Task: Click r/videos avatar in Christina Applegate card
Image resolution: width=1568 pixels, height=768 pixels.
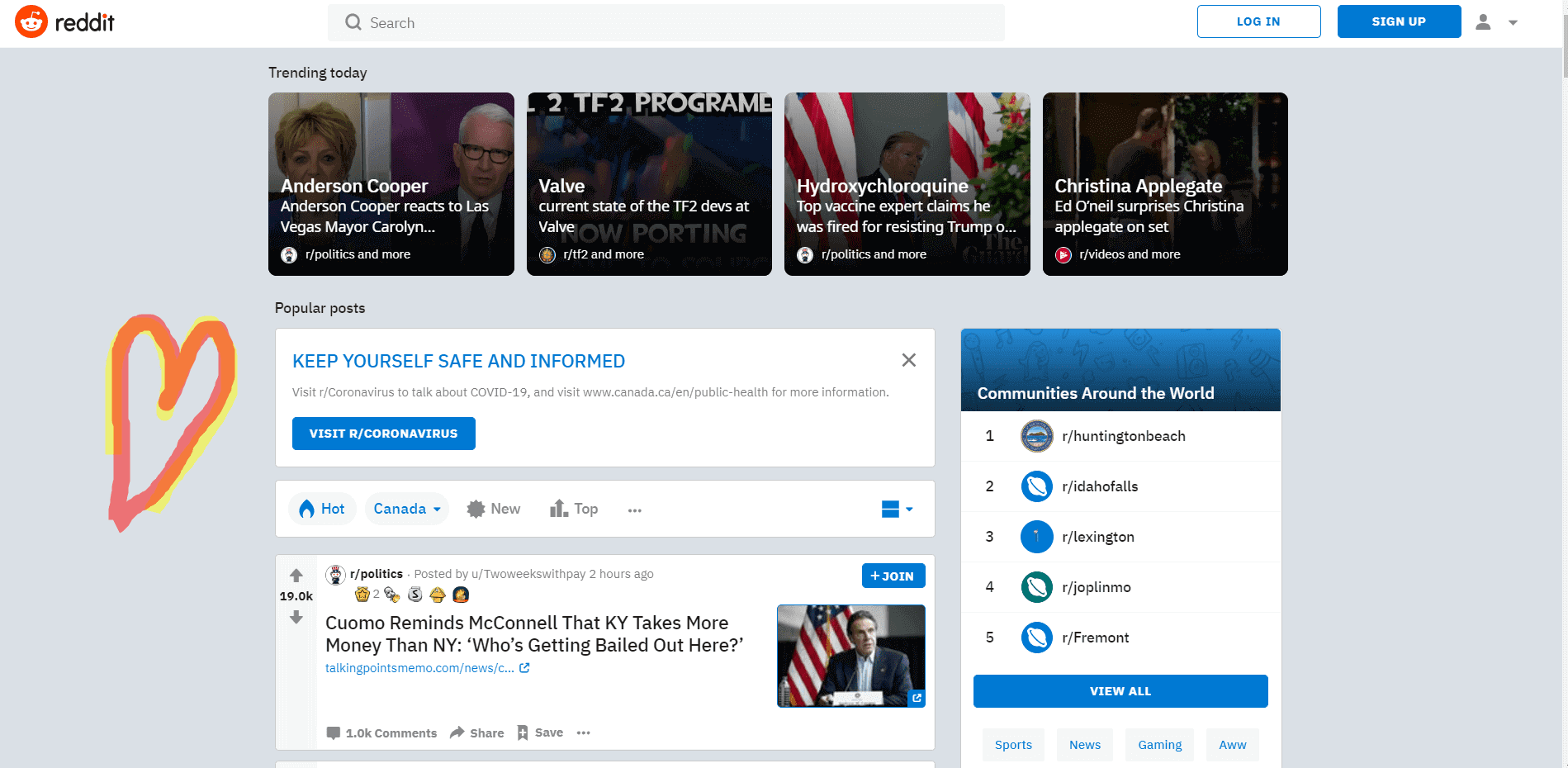Action: point(1063,255)
